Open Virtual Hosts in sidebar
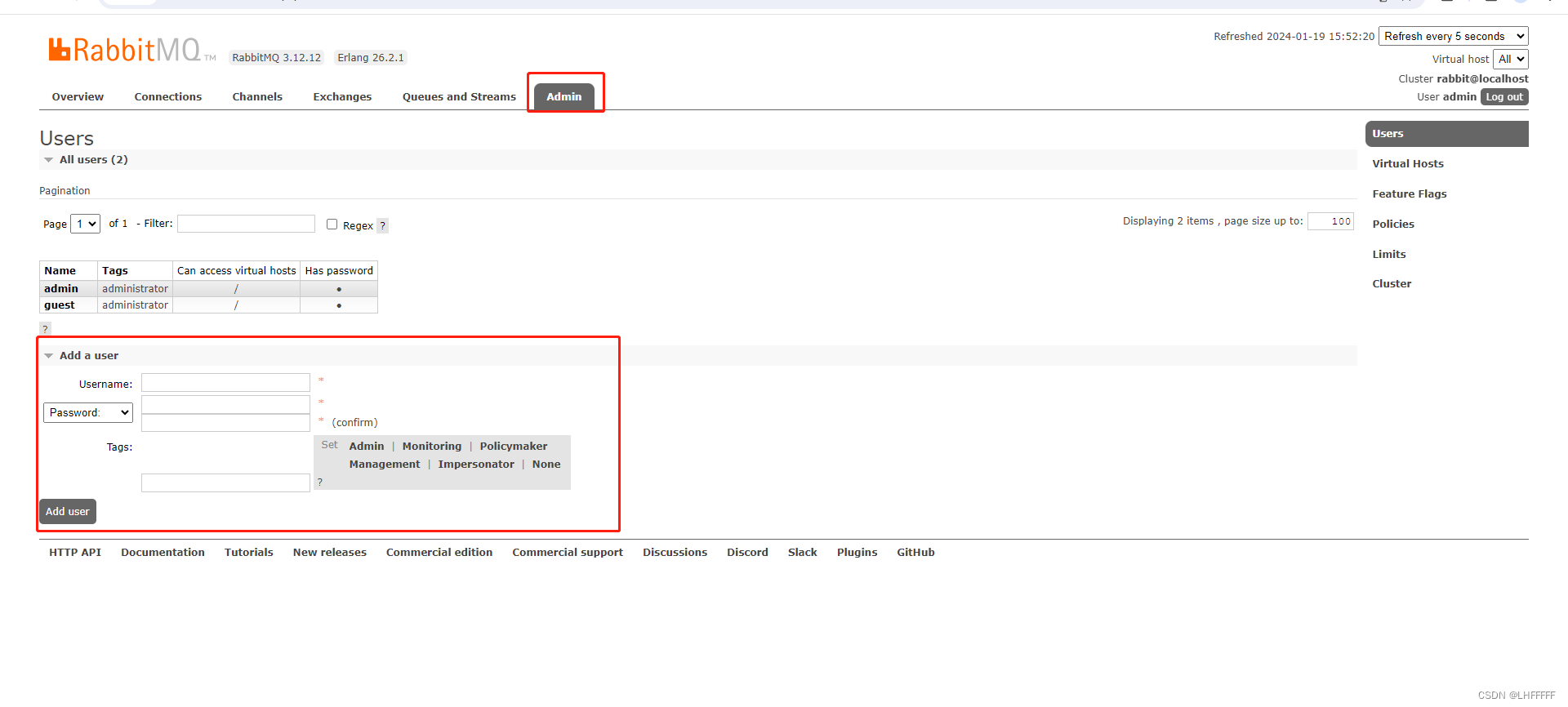The height and width of the screenshot is (707, 1568). 1408,163
